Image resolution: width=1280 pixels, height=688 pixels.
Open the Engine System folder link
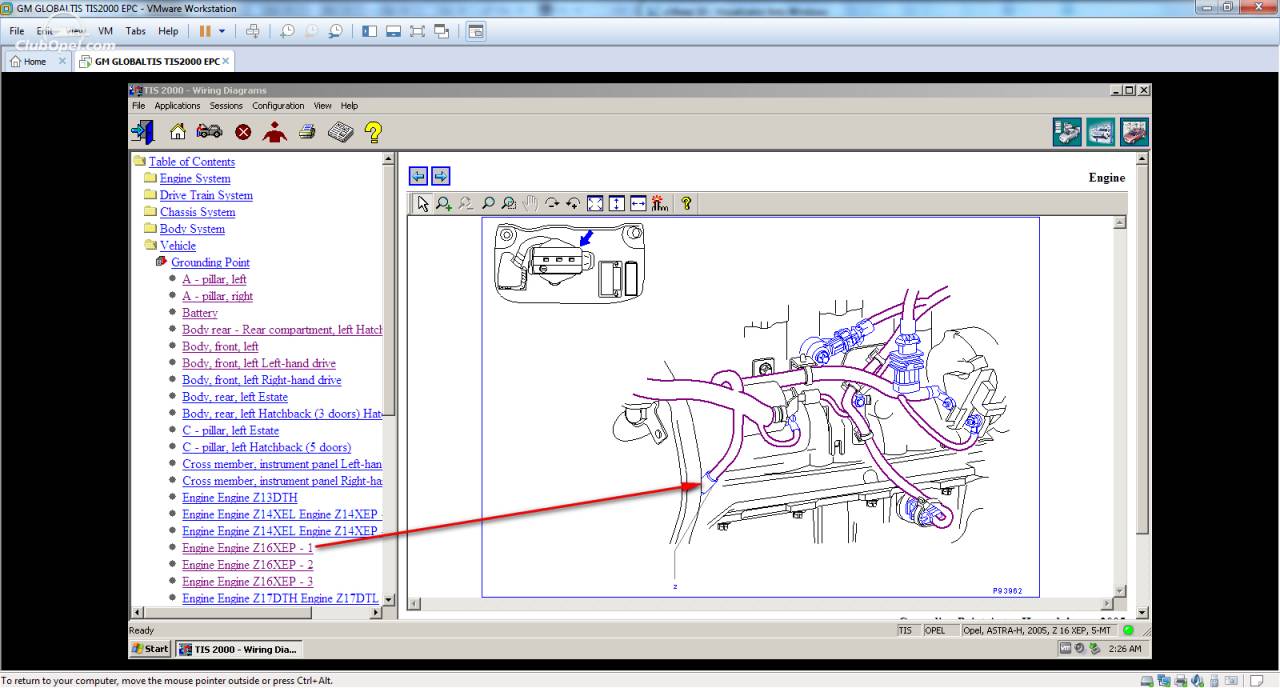coord(195,179)
